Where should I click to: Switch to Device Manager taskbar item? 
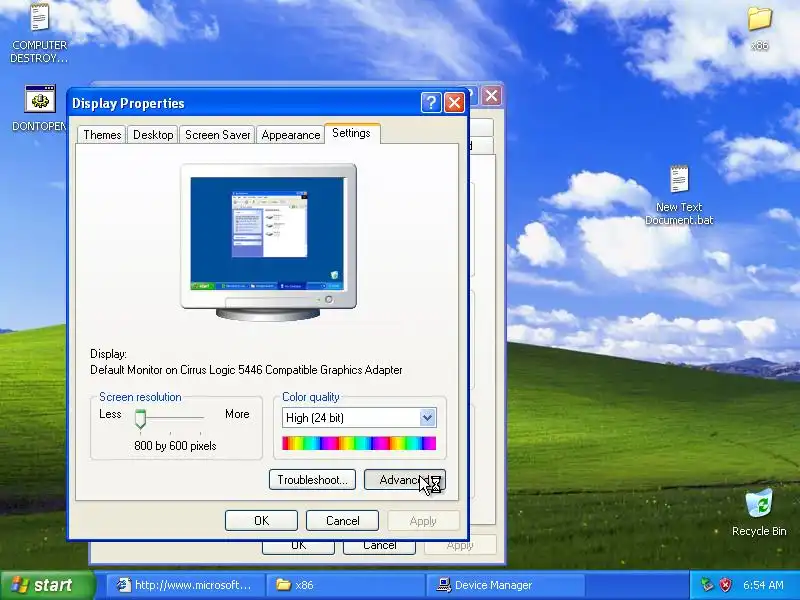click(x=505, y=585)
